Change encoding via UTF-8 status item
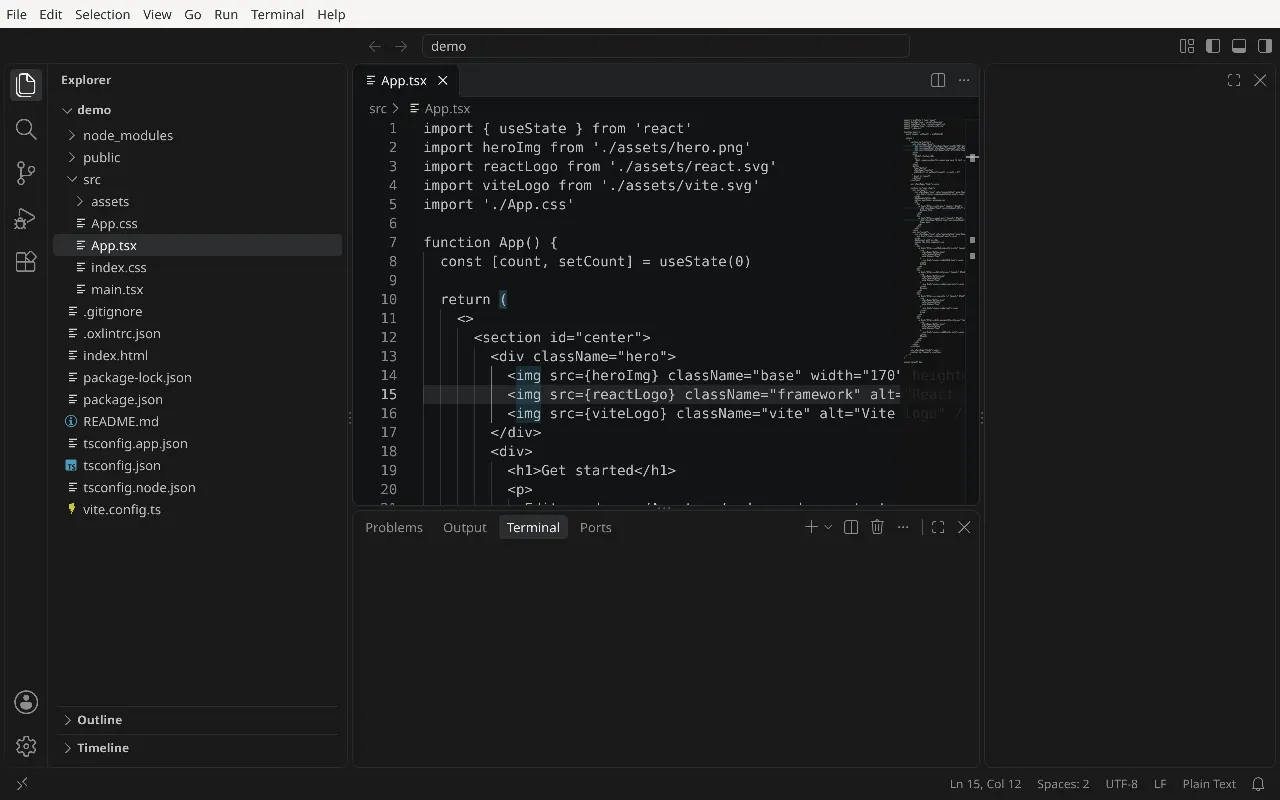 [1122, 784]
